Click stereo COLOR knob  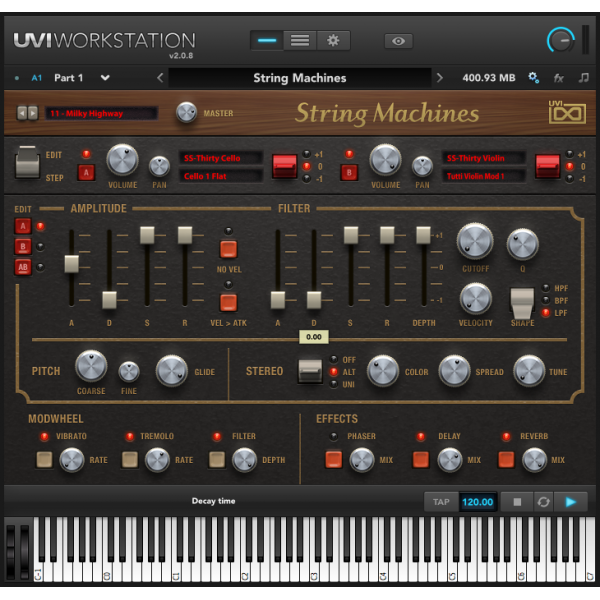pos(383,371)
